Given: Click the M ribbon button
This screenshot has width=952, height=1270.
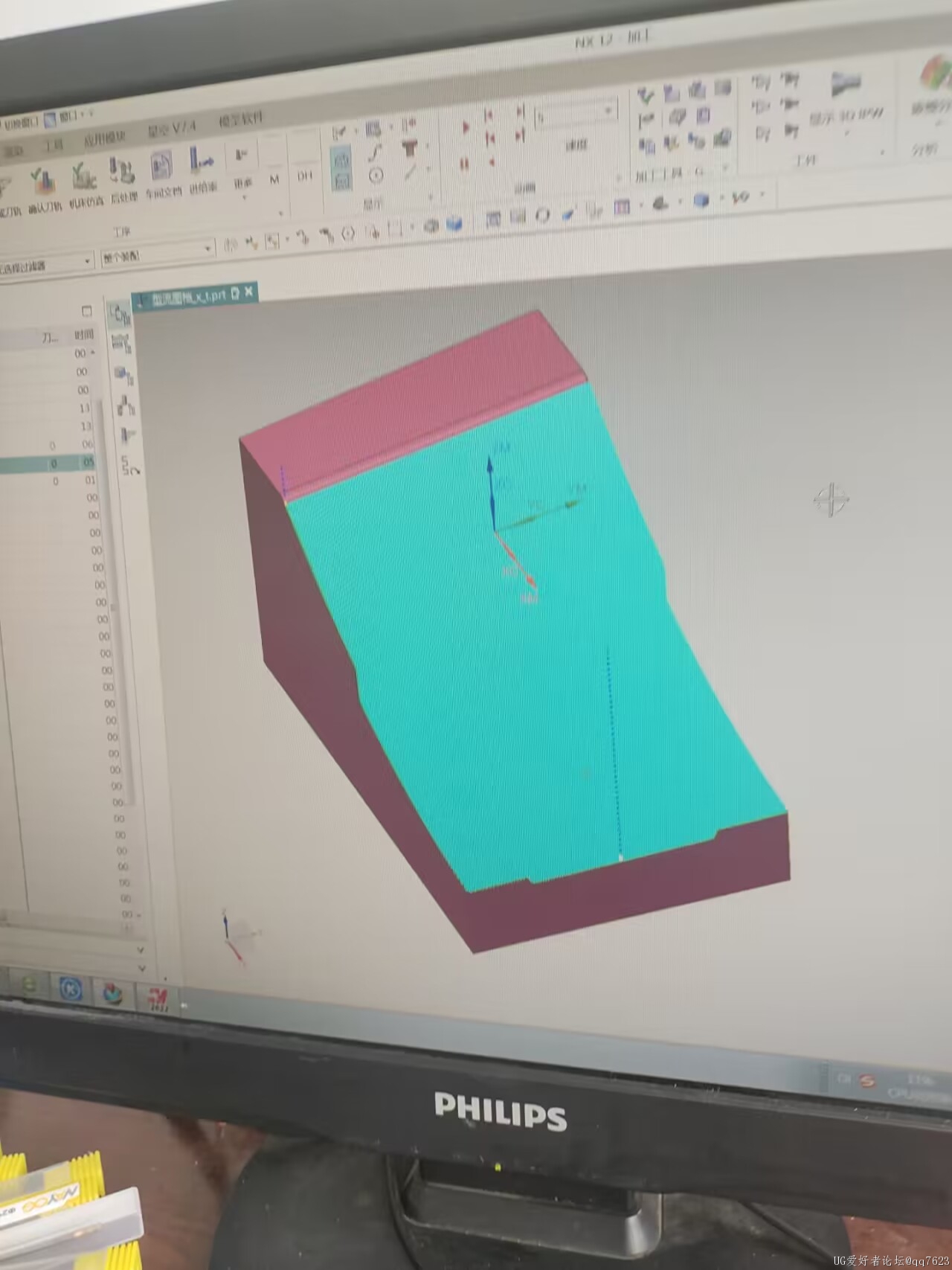Looking at the screenshot, I should click(274, 179).
